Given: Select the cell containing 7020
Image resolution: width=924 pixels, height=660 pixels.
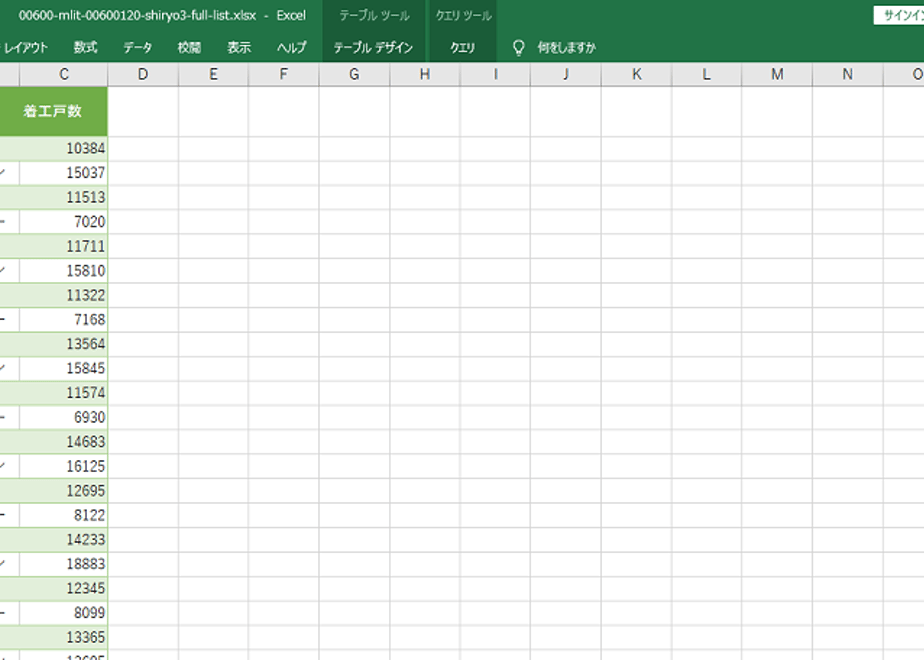Looking at the screenshot, I should pyautogui.click(x=64, y=222).
